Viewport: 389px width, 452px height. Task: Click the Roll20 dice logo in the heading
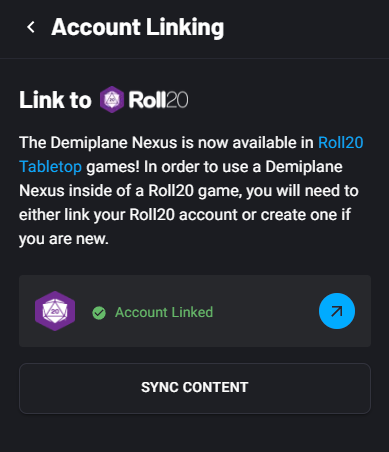click(x=112, y=99)
